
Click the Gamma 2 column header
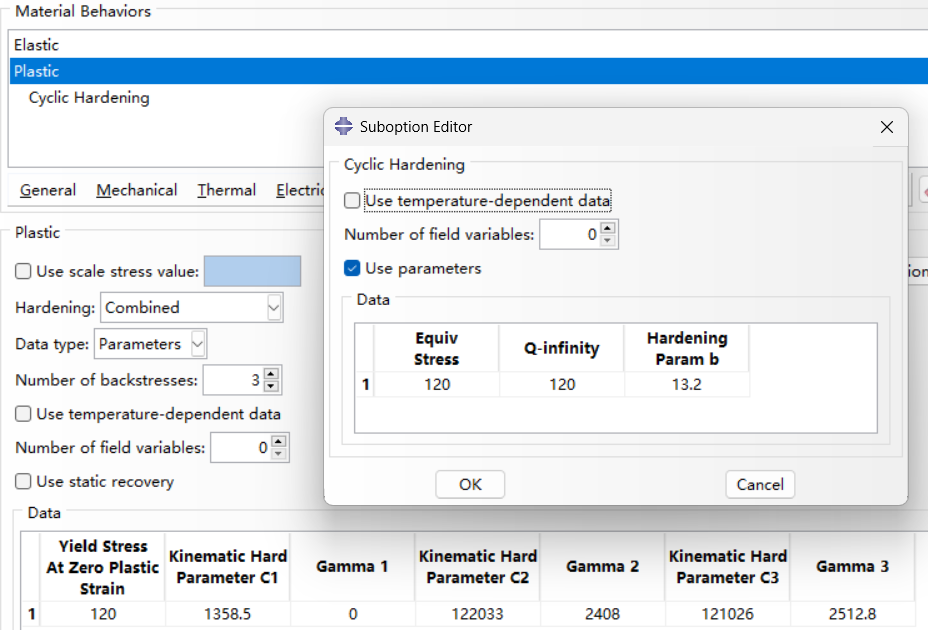[602, 567]
